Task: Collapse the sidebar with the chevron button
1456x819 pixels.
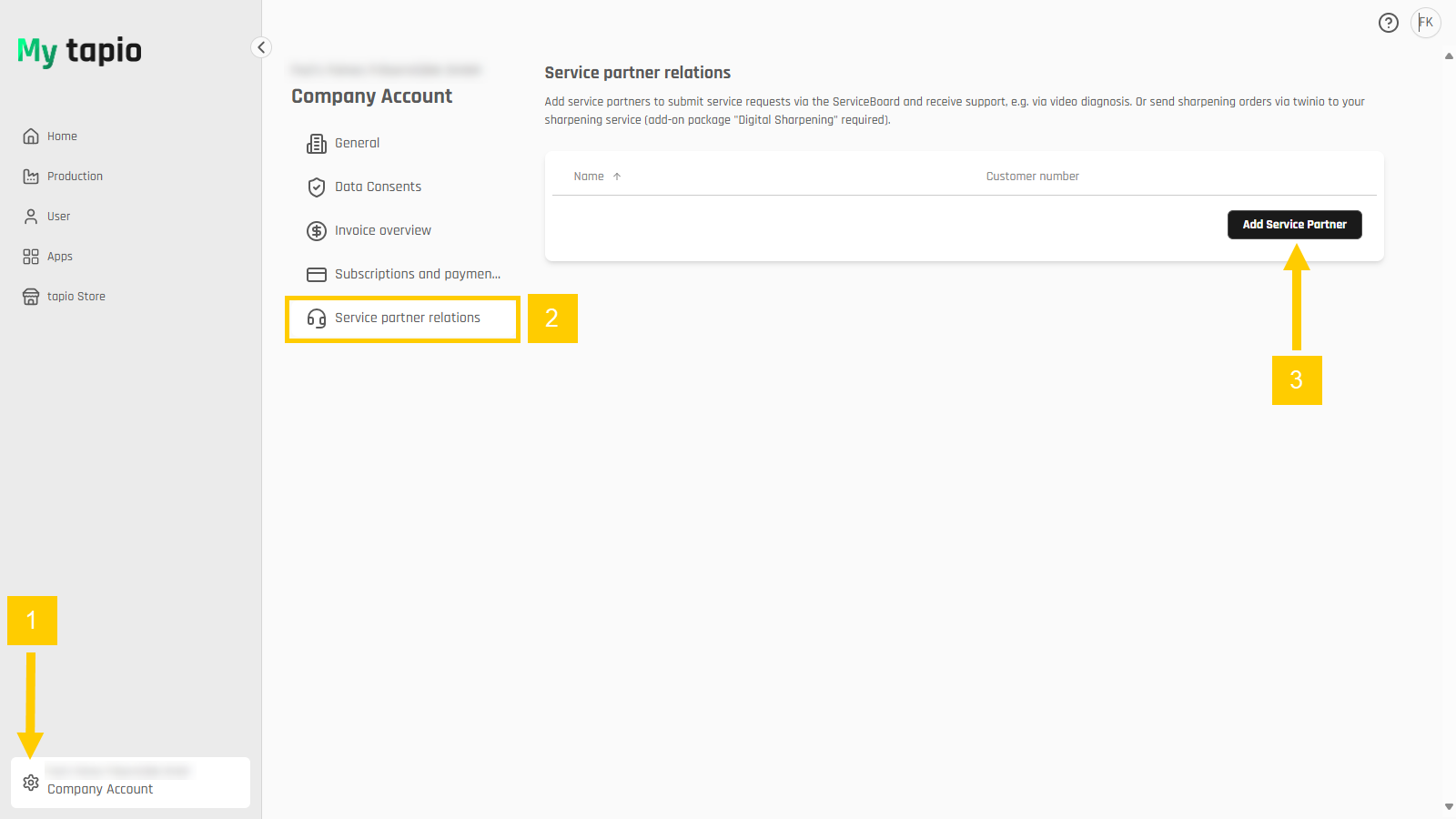Action: coord(261,47)
